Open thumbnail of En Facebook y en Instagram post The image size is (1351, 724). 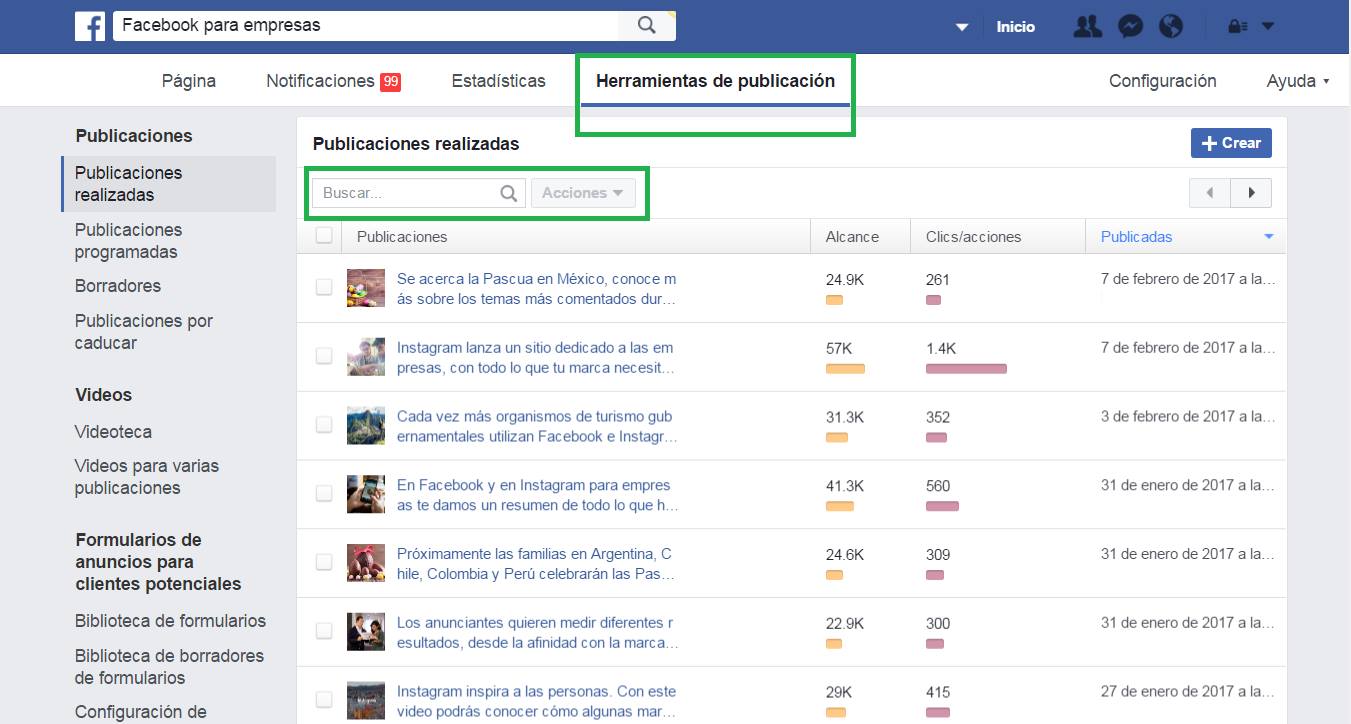pyautogui.click(x=366, y=494)
